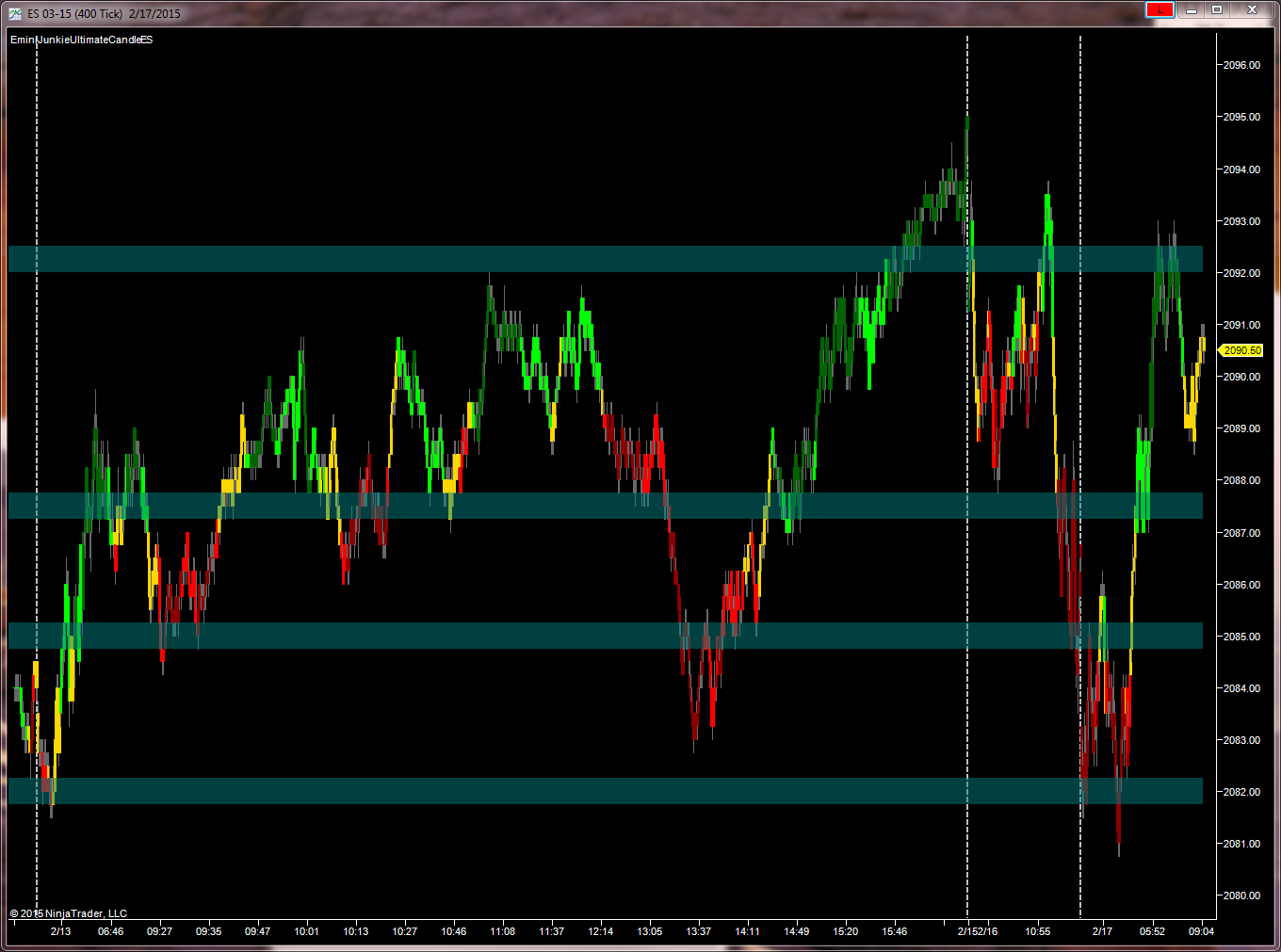Viewport: 1281px width, 952px height.
Task: Select the EminiJunkieUltimateCandleES indicator label
Action: click(x=81, y=40)
